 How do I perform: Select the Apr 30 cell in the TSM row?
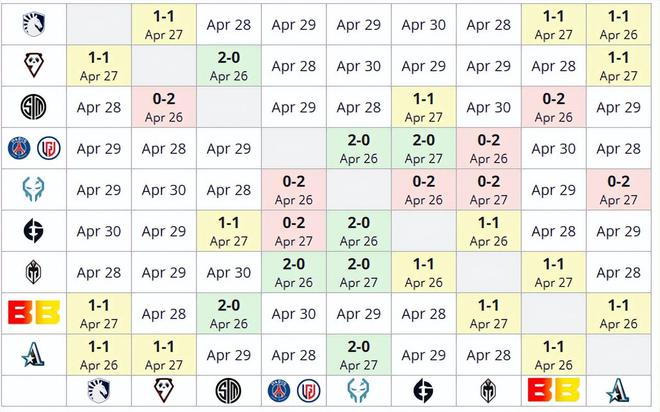tap(488, 107)
